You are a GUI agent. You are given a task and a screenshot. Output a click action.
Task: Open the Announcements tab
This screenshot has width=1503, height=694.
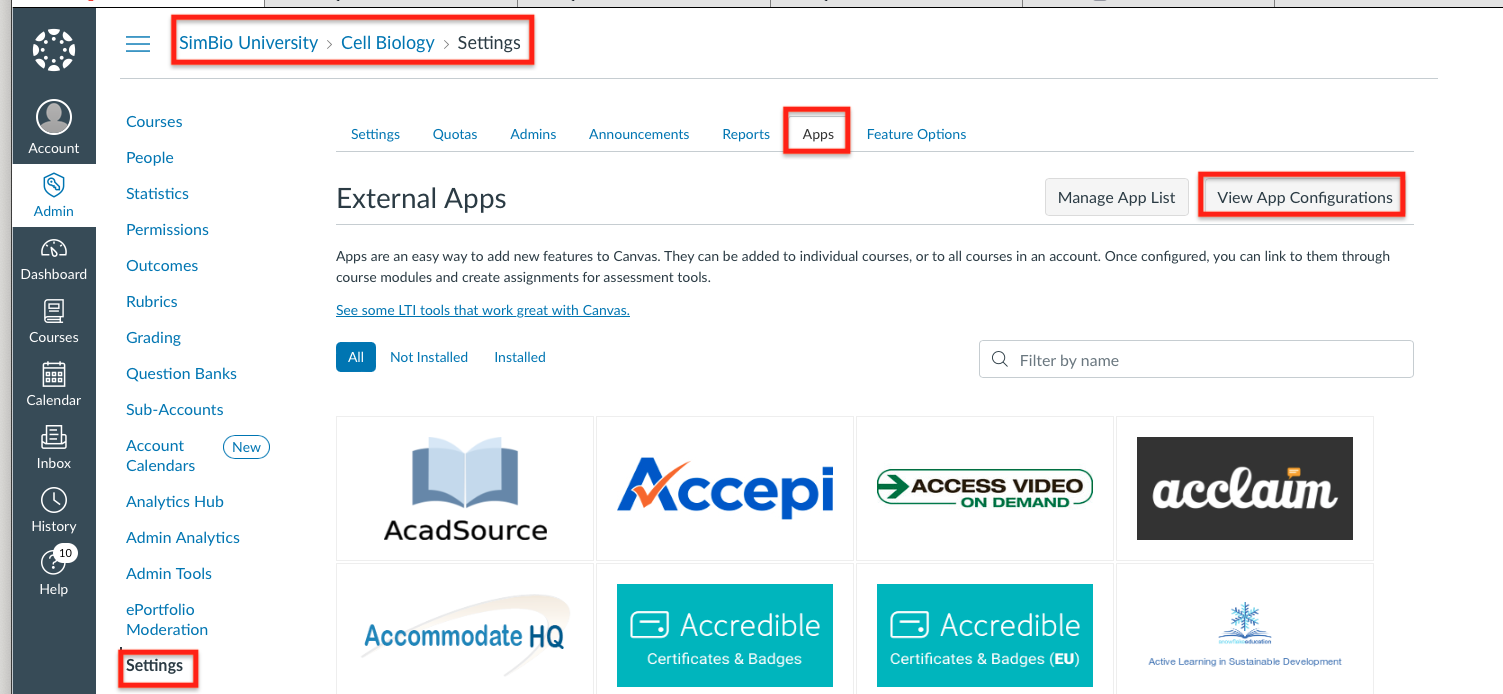639,134
